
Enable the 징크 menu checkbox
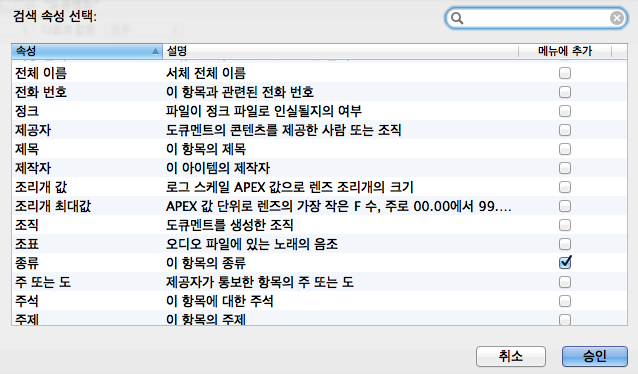pos(565,111)
